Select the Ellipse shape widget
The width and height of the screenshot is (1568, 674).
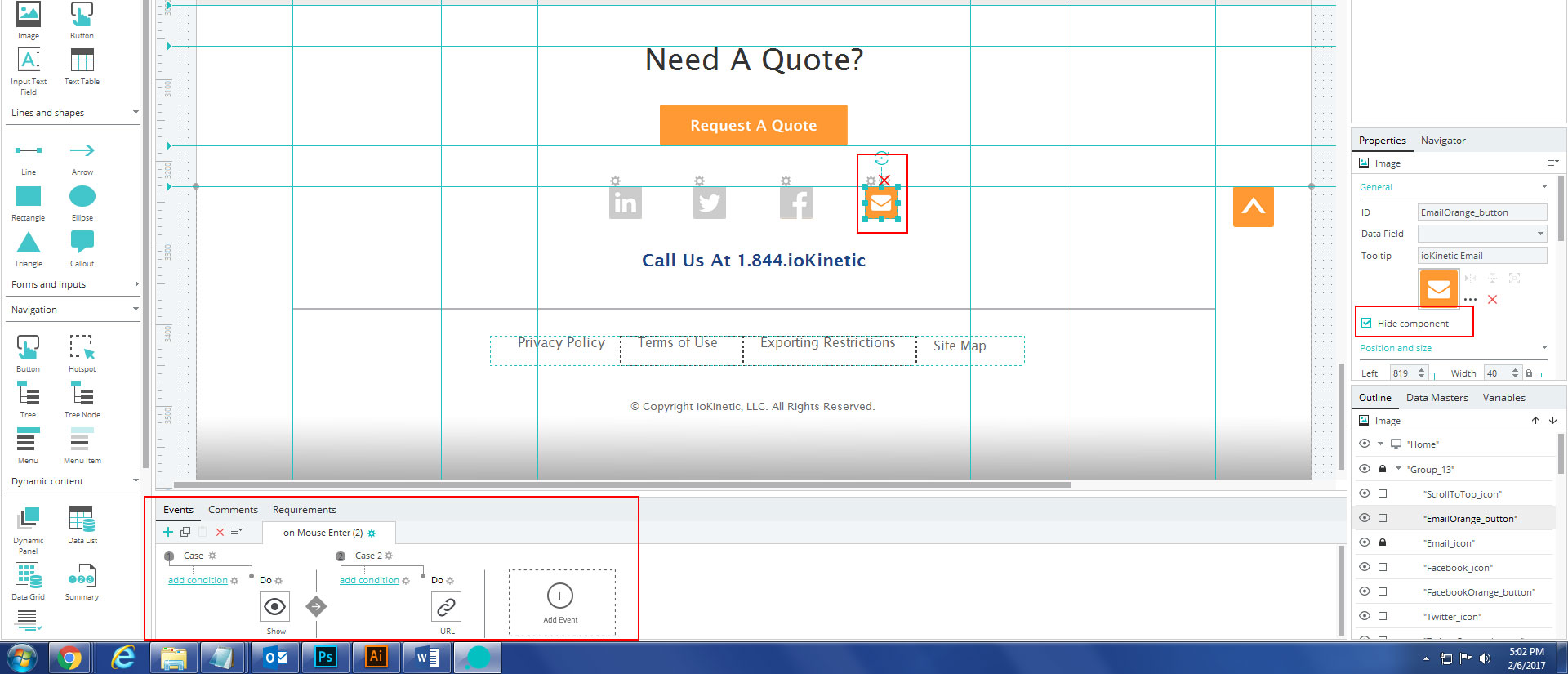[82, 197]
